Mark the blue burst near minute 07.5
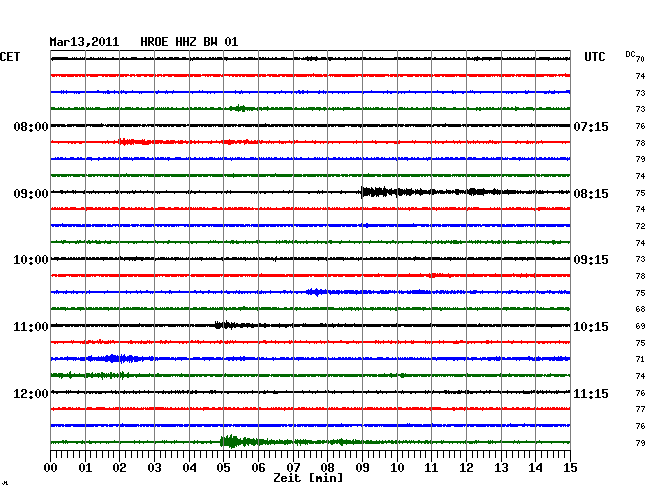The image size is (650, 494). click(x=317, y=292)
